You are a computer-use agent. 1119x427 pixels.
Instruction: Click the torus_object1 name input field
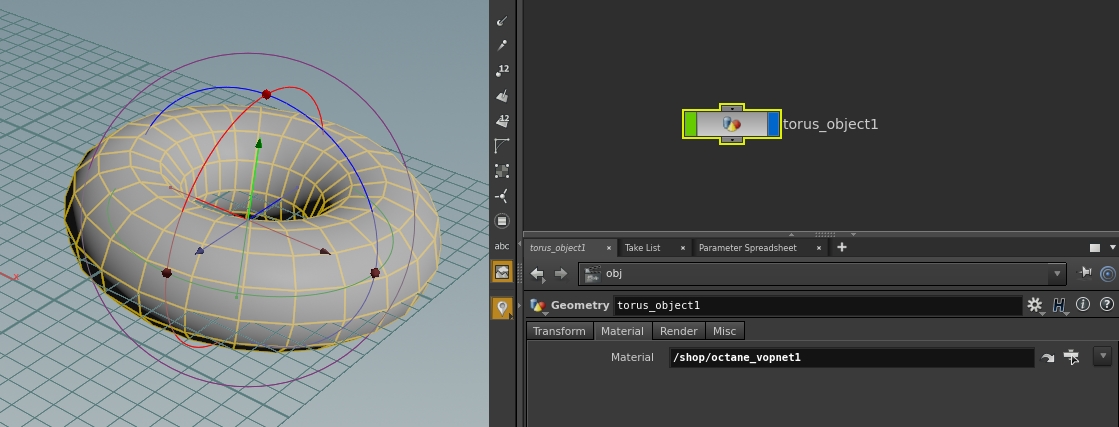coord(818,306)
